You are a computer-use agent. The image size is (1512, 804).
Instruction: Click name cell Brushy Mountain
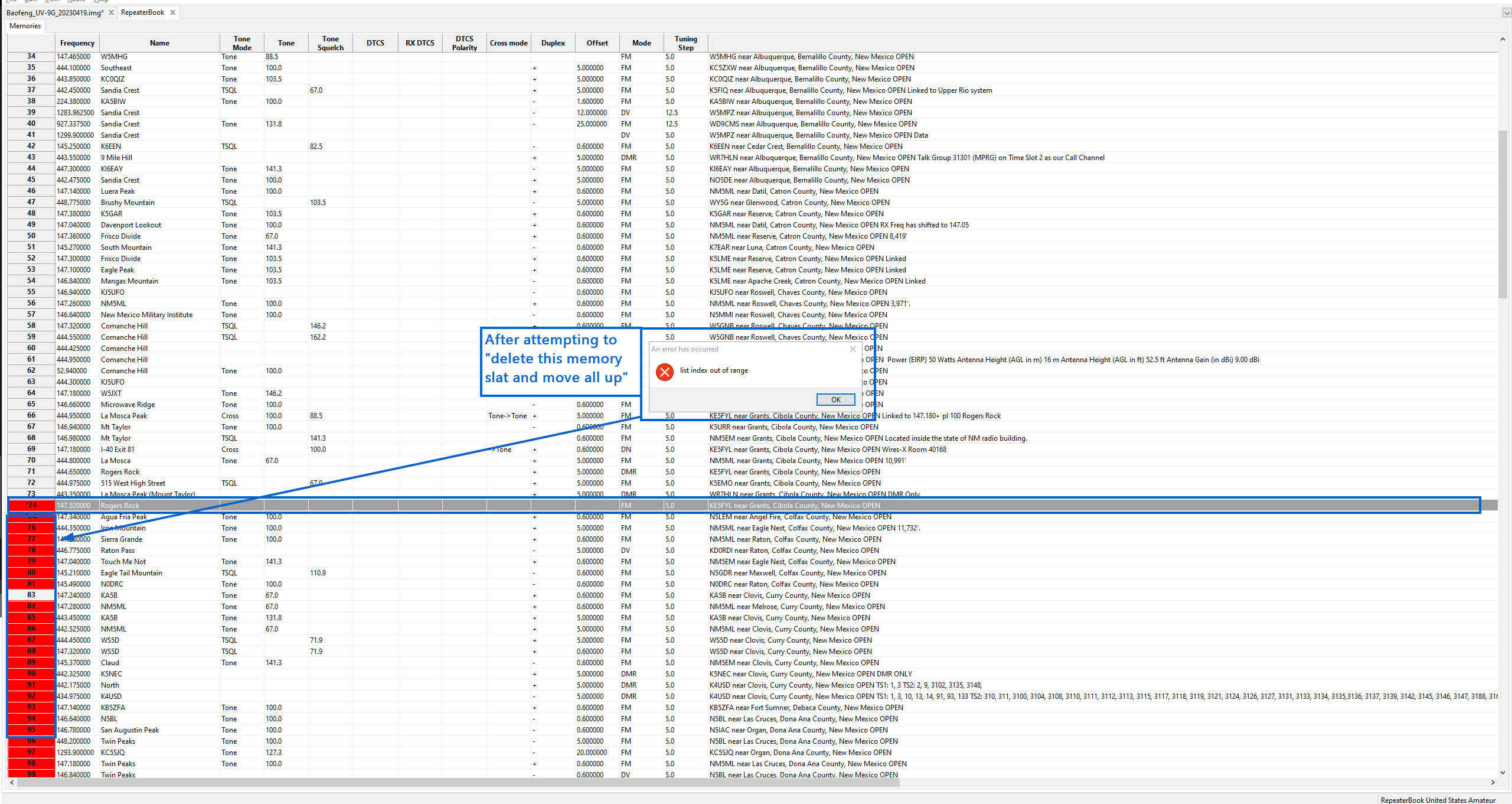pyautogui.click(x=159, y=203)
